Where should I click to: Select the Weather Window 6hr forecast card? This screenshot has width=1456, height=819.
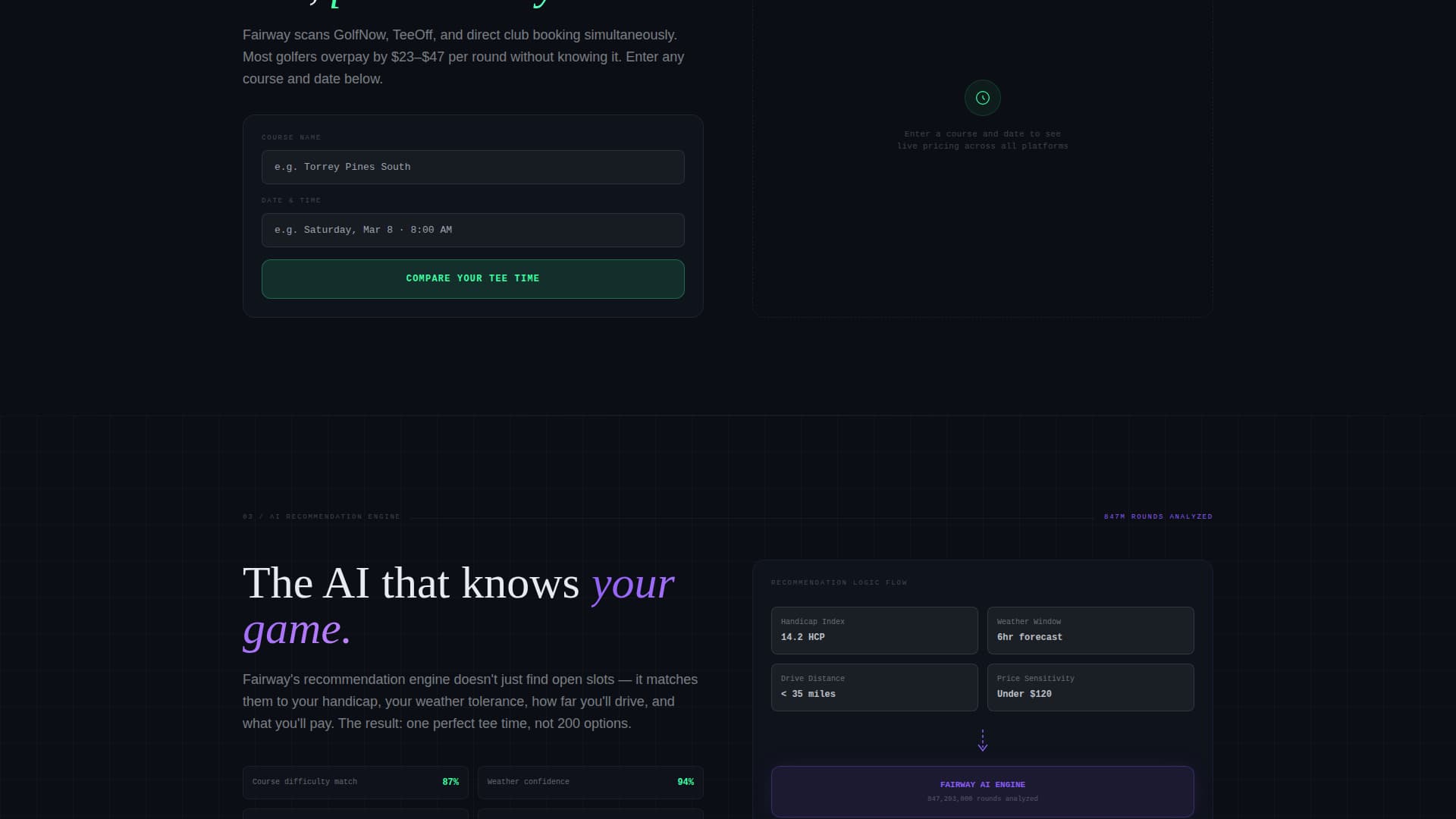[x=1090, y=630]
